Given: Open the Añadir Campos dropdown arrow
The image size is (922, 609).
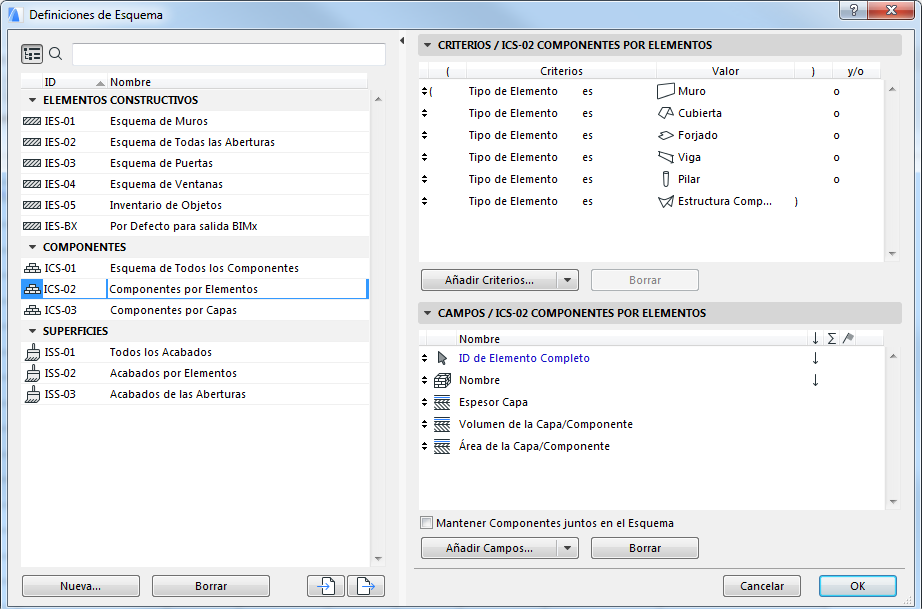Looking at the screenshot, I should tap(568, 548).
